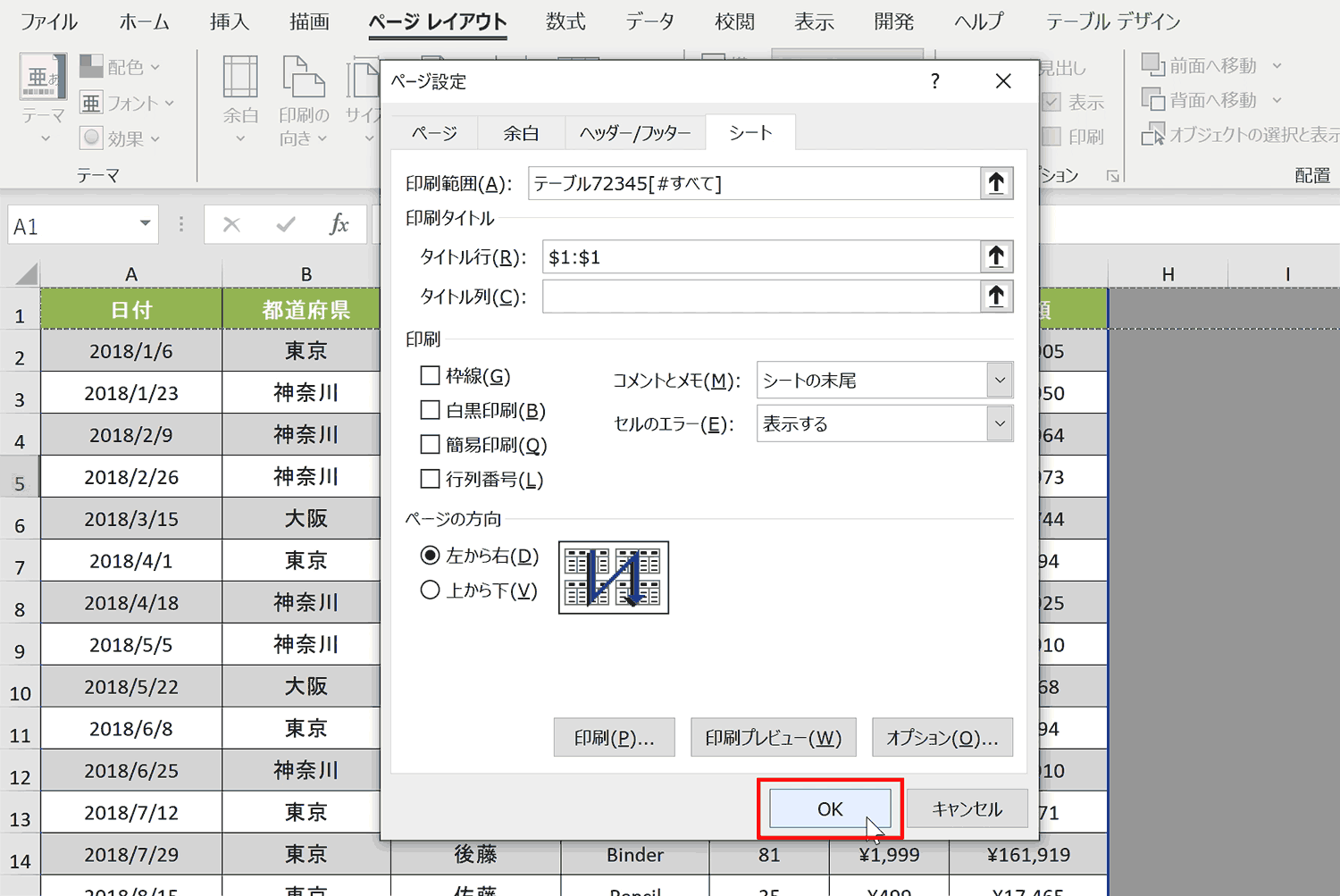The height and width of the screenshot is (896, 1340).
Task: Click the 印刷の向き orientation icon
Action: (304, 77)
